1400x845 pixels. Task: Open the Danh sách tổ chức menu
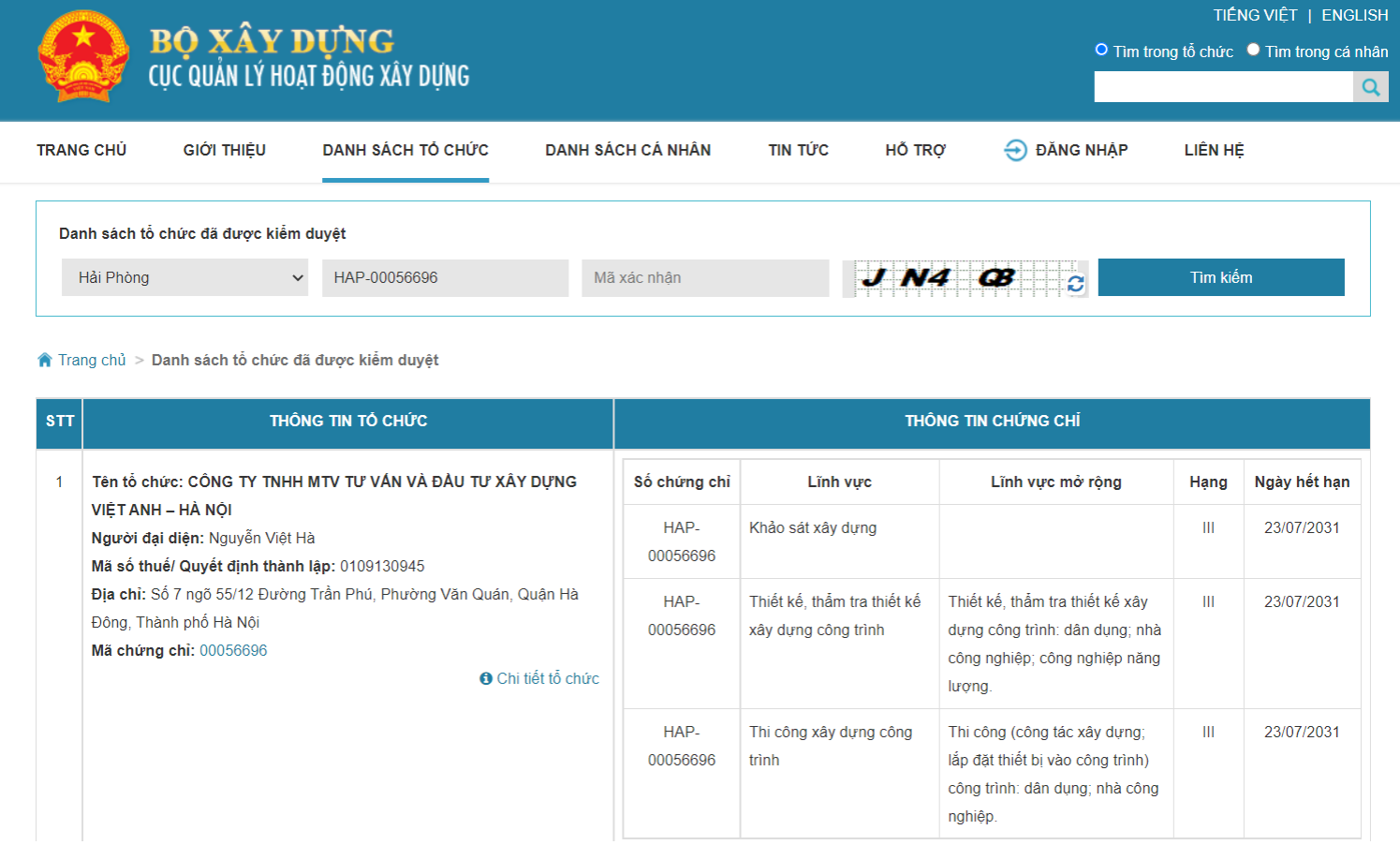pos(405,150)
